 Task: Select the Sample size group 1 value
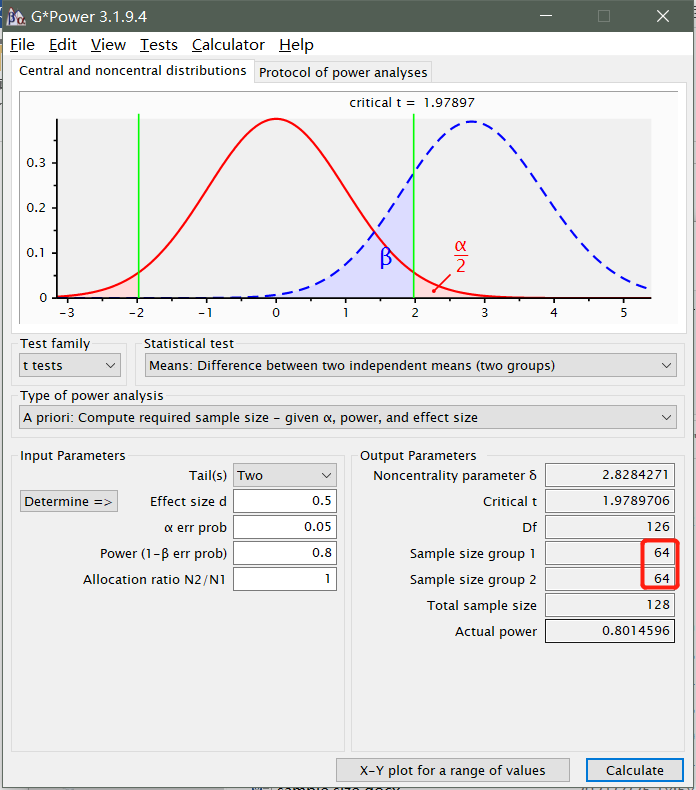[610, 553]
